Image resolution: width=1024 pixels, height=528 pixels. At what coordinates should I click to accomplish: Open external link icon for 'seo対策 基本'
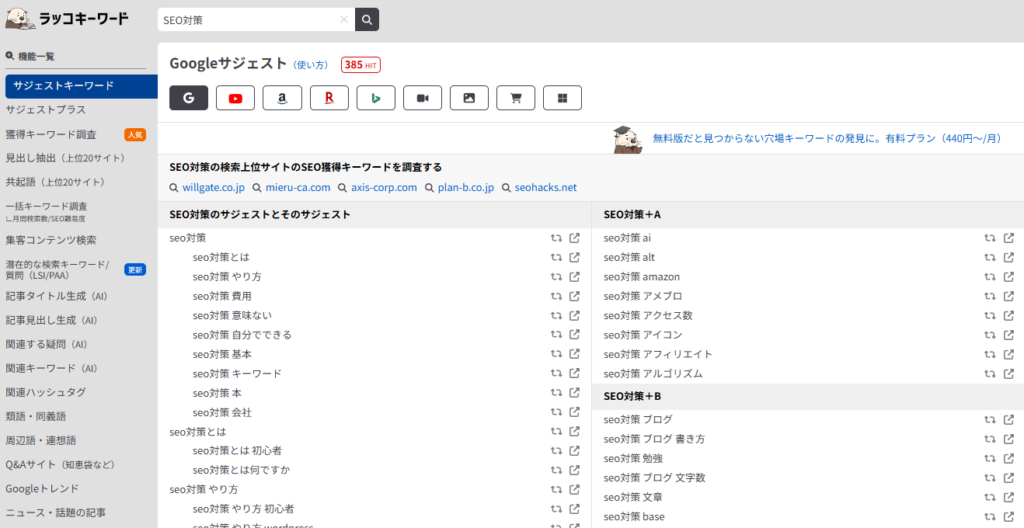[x=575, y=354]
